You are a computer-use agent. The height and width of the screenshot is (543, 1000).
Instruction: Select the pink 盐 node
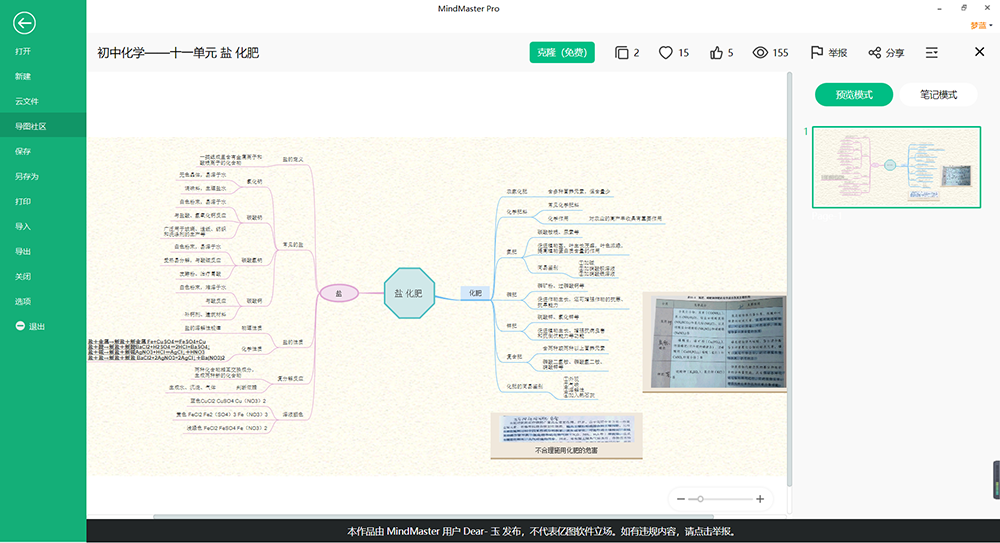(339, 294)
